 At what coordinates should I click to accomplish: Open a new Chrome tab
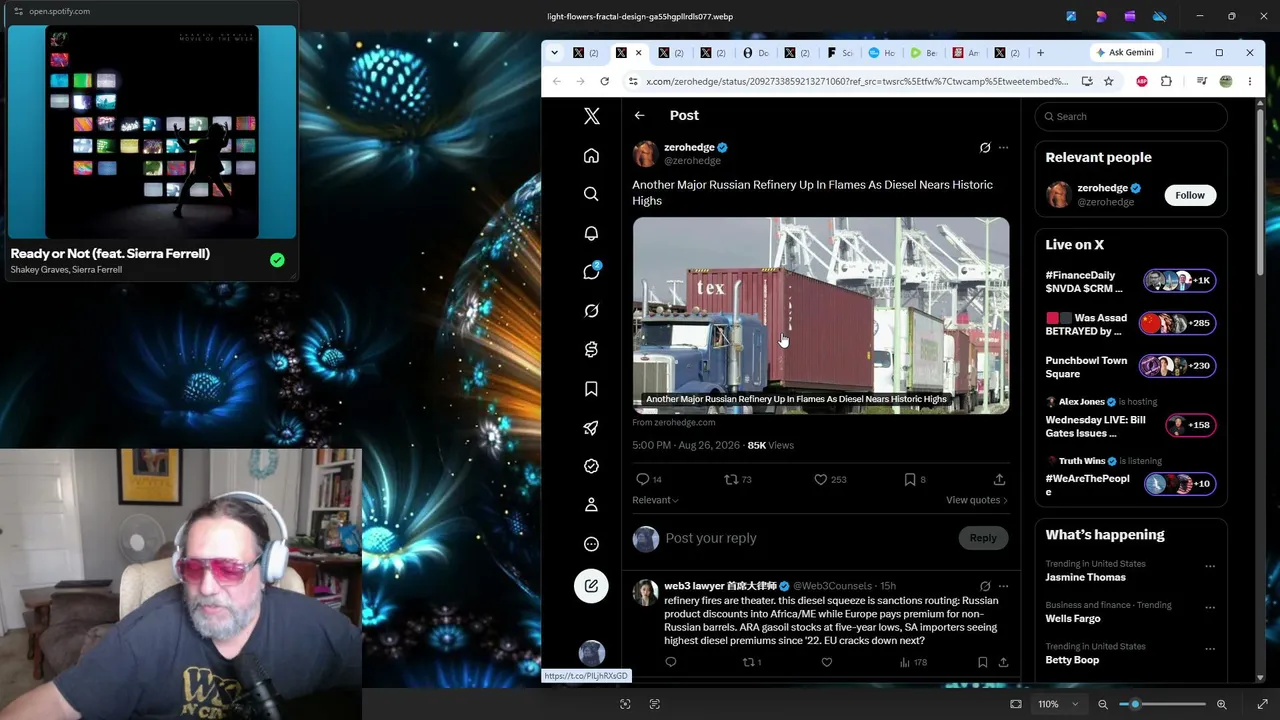tap(1040, 52)
